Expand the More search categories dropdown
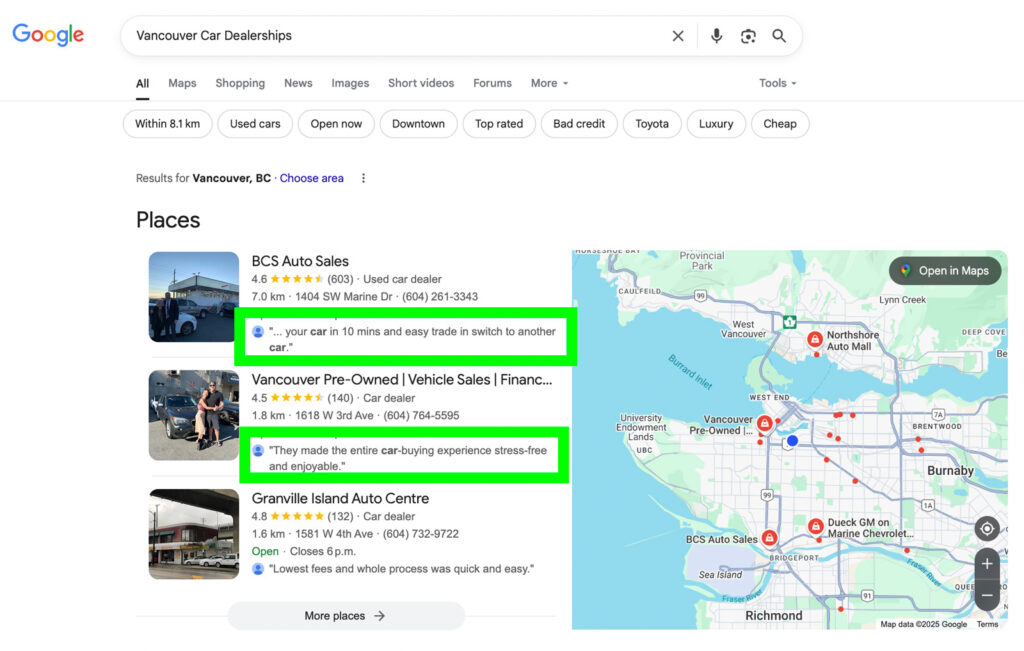 549,84
